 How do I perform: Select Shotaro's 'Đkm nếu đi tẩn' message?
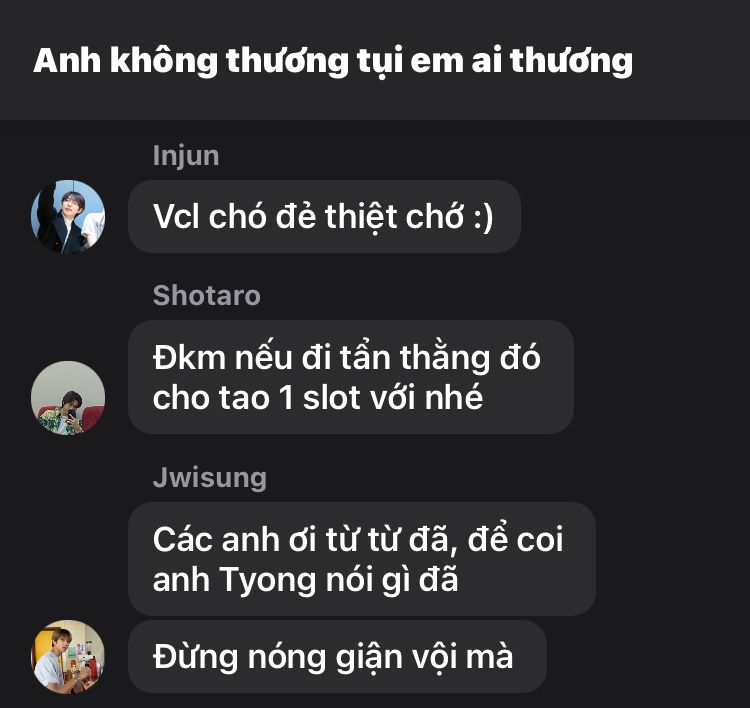pos(351,377)
